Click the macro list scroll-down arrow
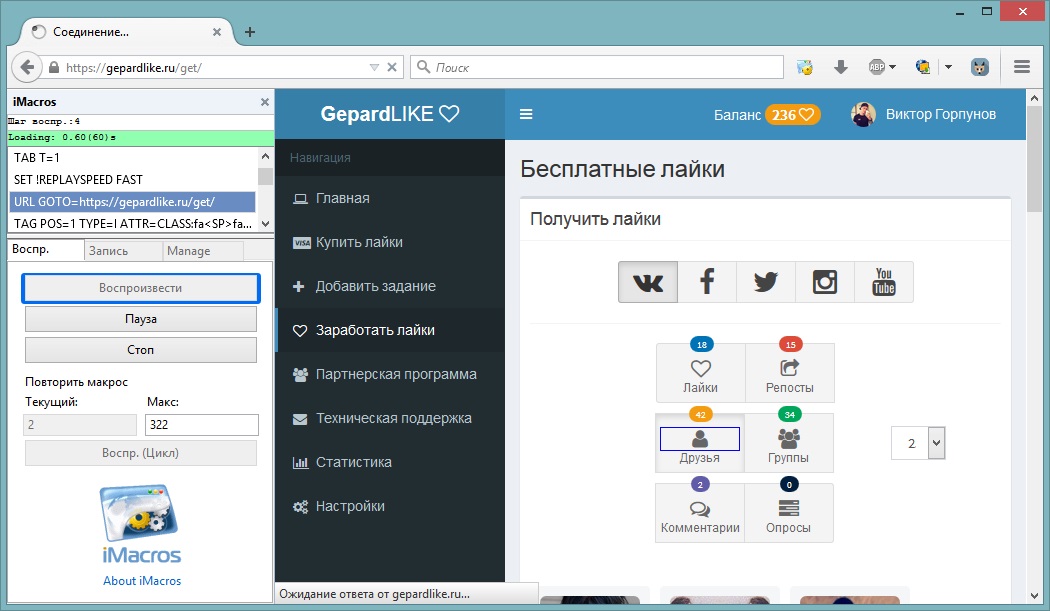This screenshot has width=1050, height=611. tap(265, 224)
